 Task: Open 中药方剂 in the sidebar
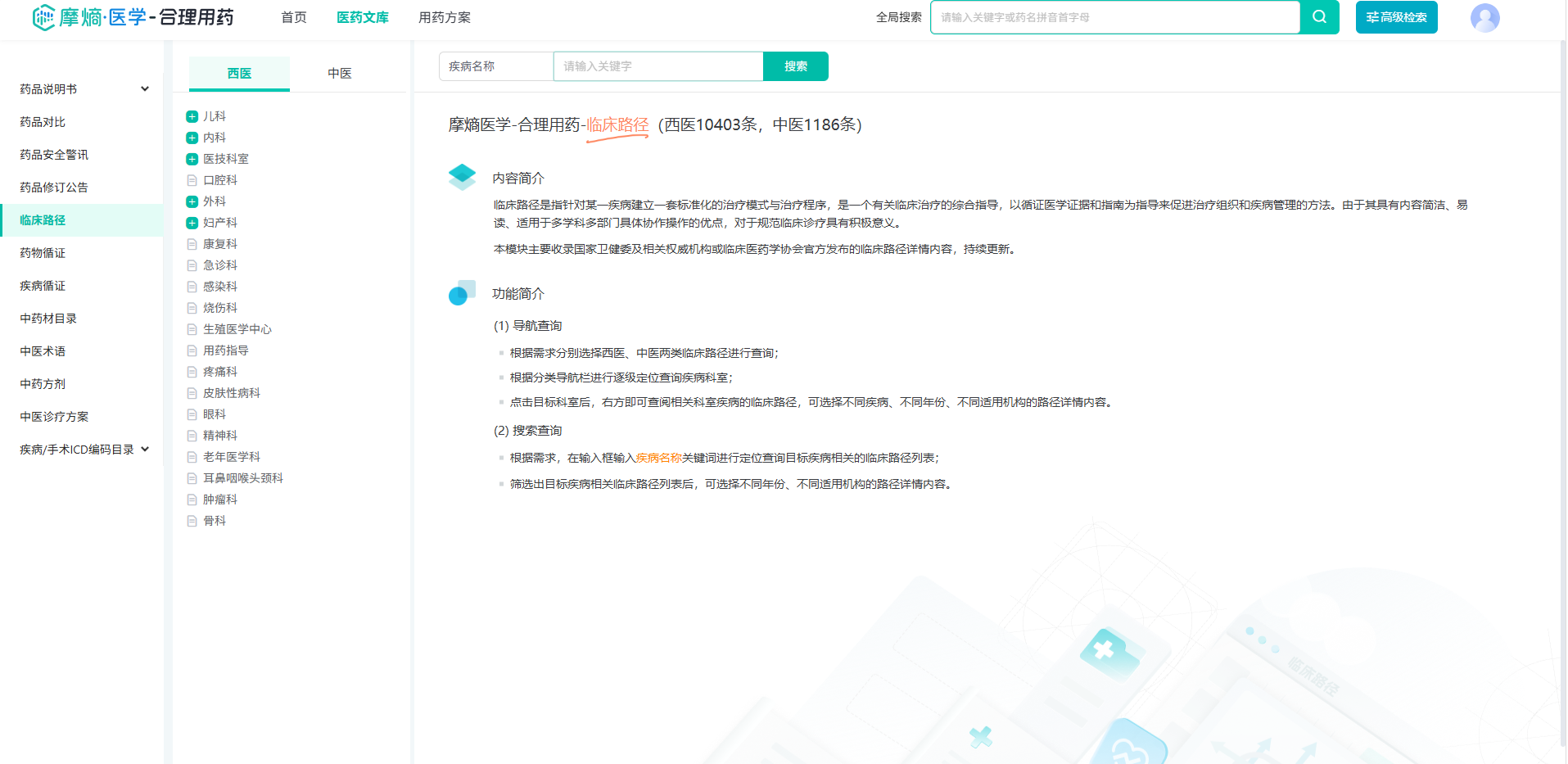43,384
